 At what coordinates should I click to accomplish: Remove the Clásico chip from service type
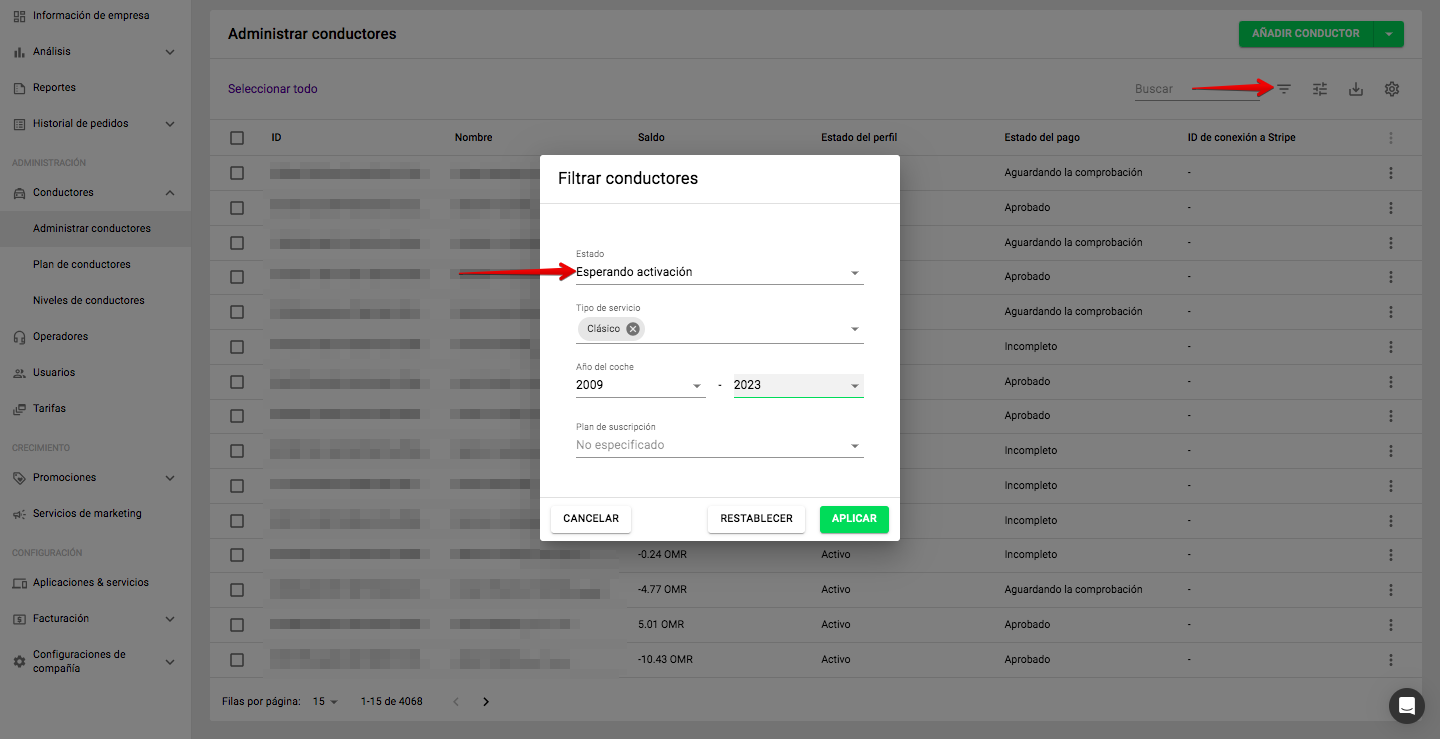[x=633, y=329]
